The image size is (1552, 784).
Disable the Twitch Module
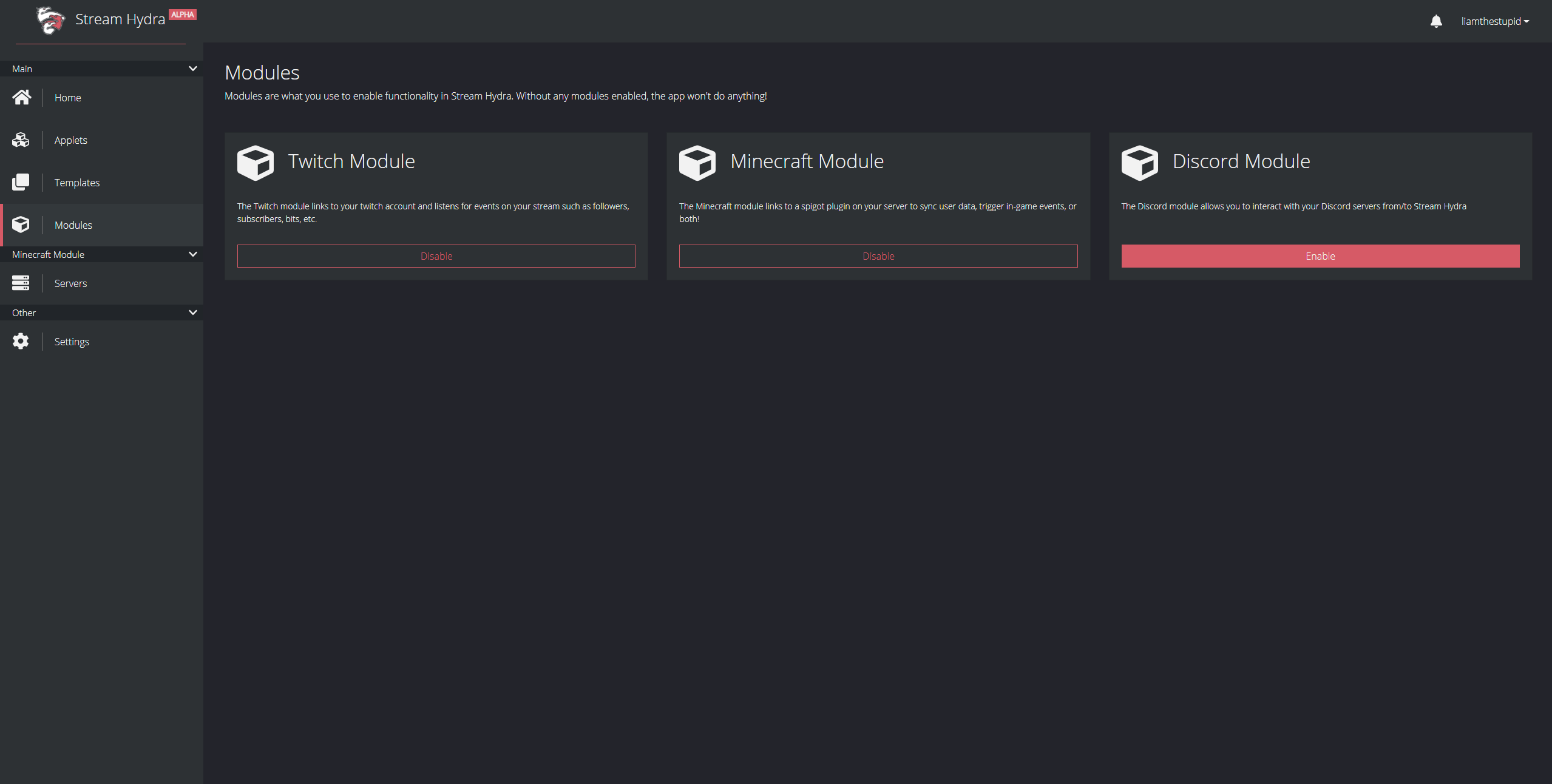coord(436,256)
